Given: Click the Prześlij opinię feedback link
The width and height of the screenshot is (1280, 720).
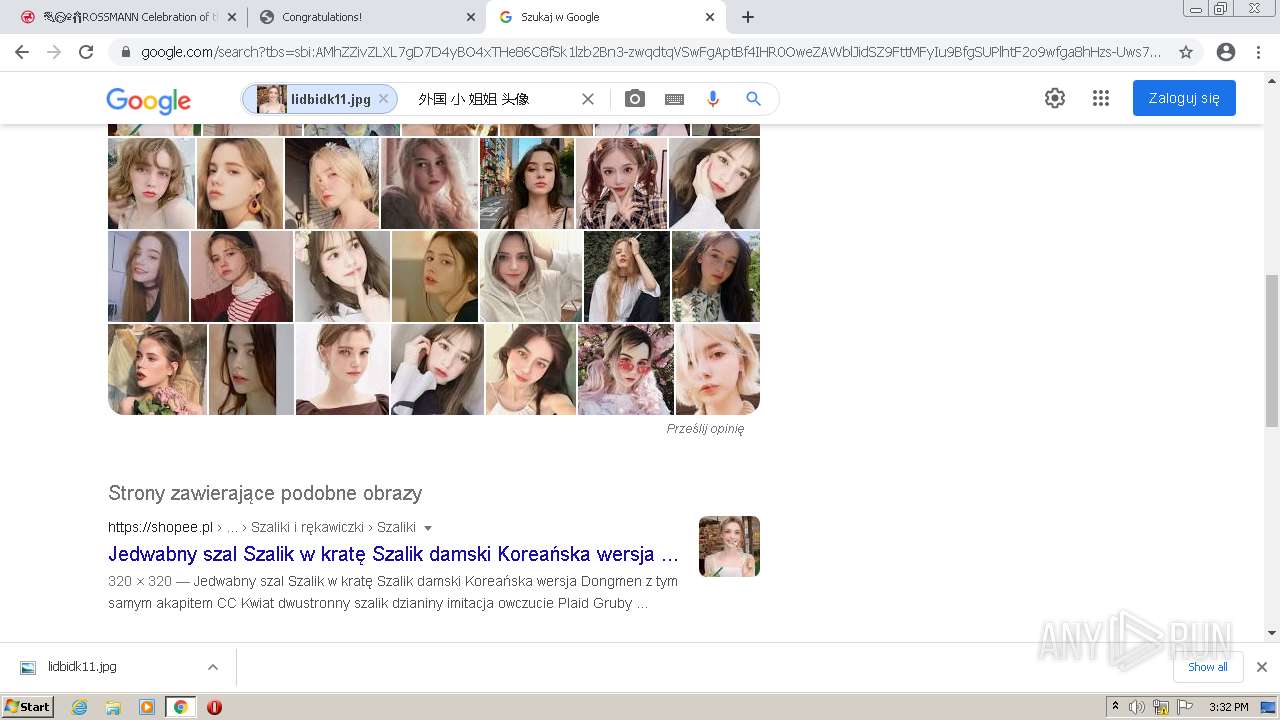Looking at the screenshot, I should [x=705, y=429].
